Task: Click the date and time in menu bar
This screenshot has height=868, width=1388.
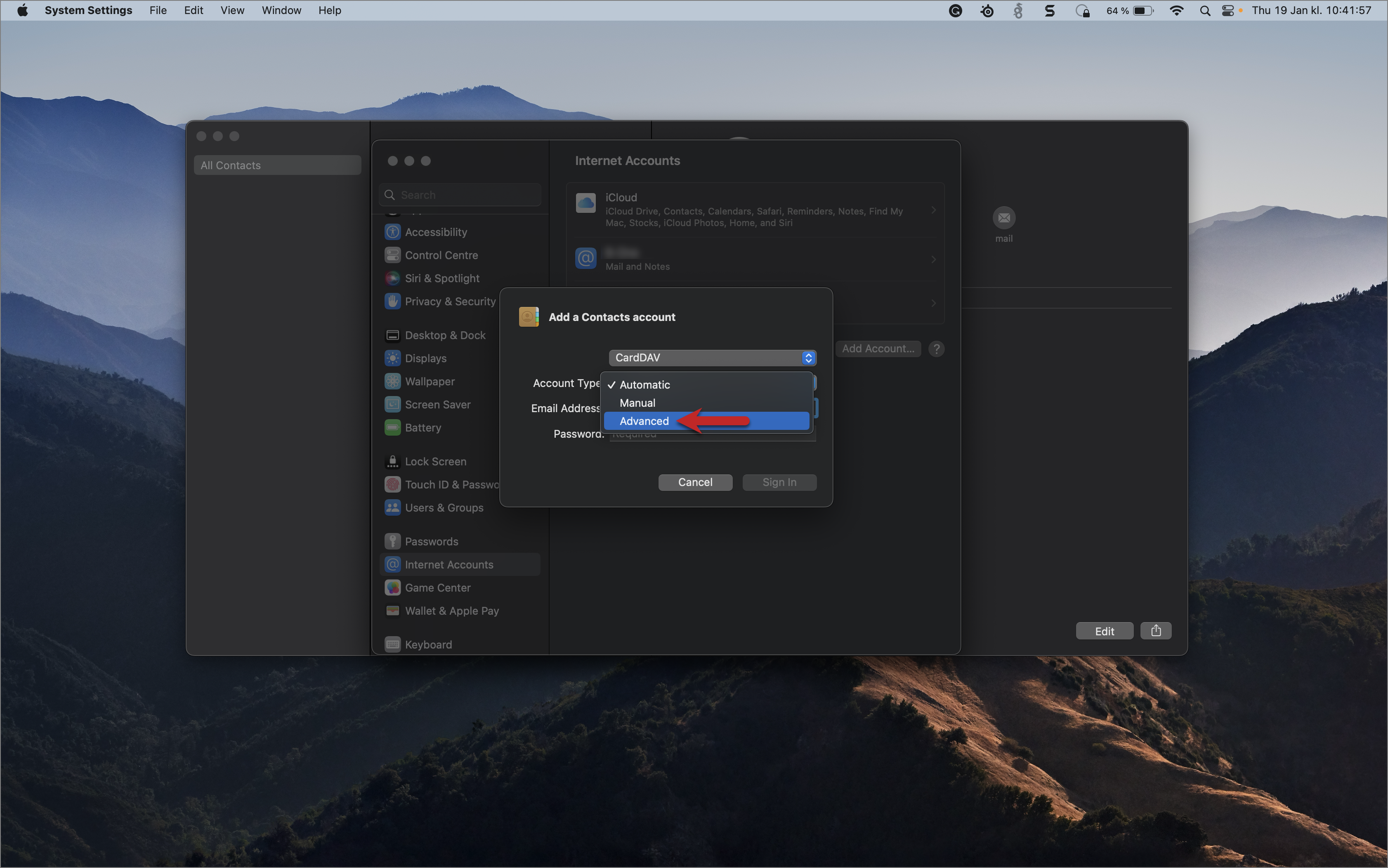Action: [x=1311, y=10]
